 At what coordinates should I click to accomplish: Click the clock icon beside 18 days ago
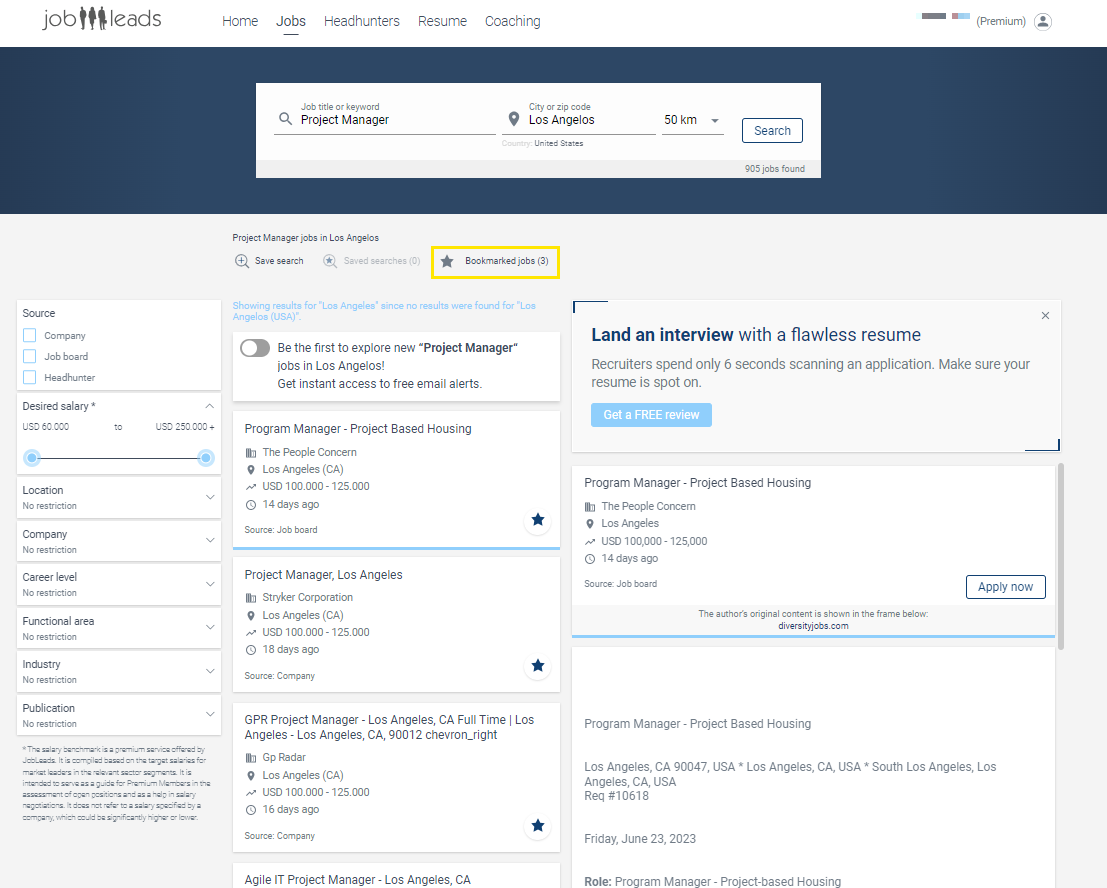coord(251,650)
